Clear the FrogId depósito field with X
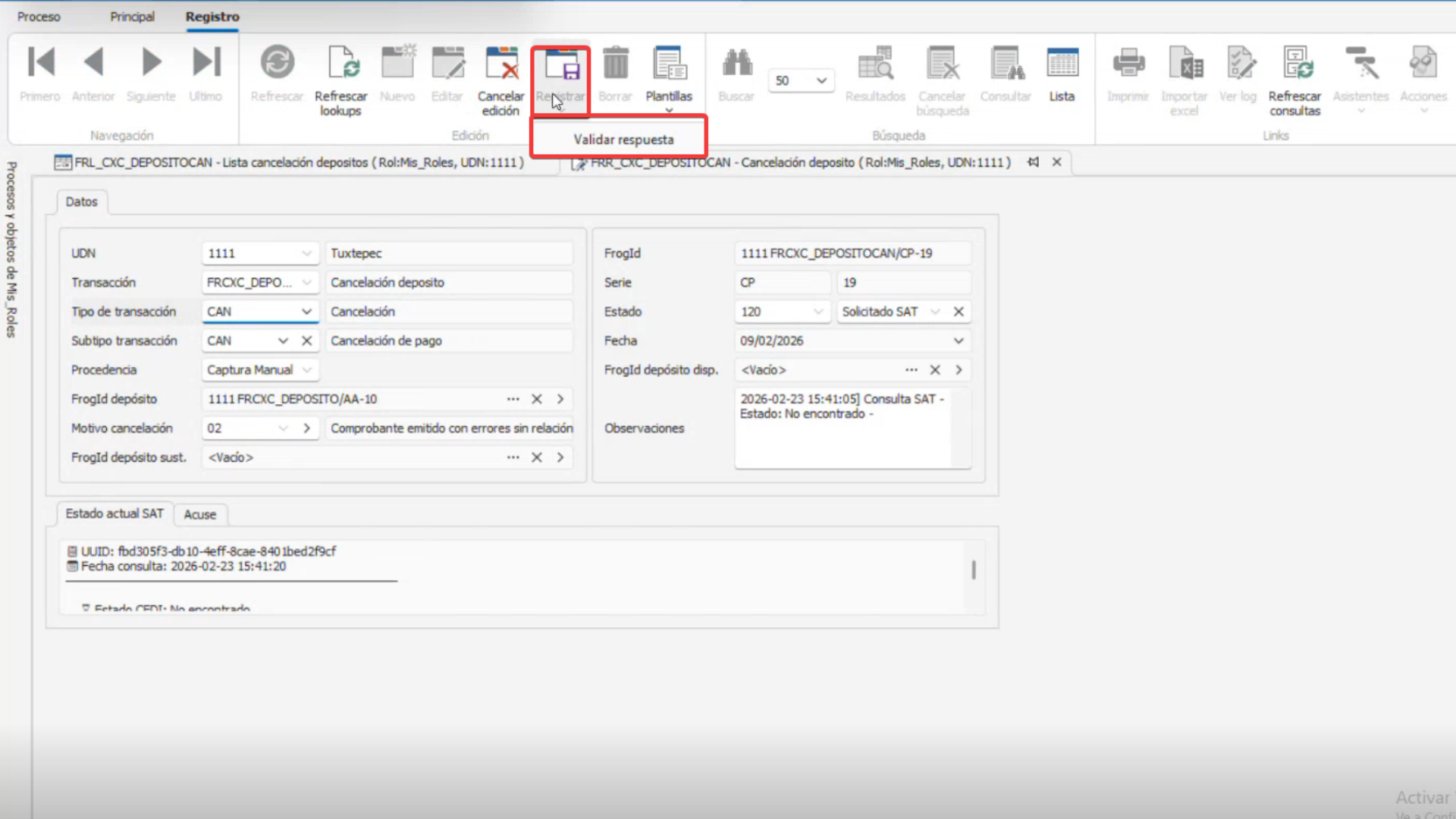Viewport: 1456px width, 819px height. click(537, 399)
